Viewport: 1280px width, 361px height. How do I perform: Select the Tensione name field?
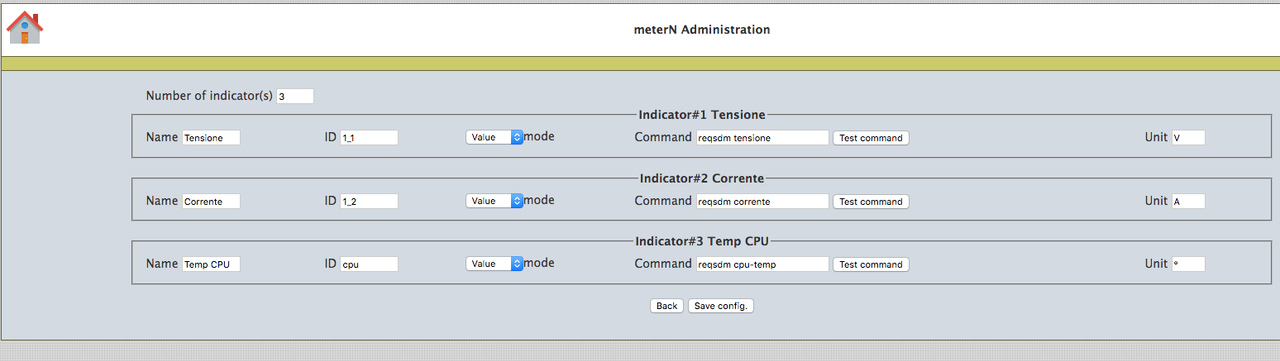pos(211,138)
